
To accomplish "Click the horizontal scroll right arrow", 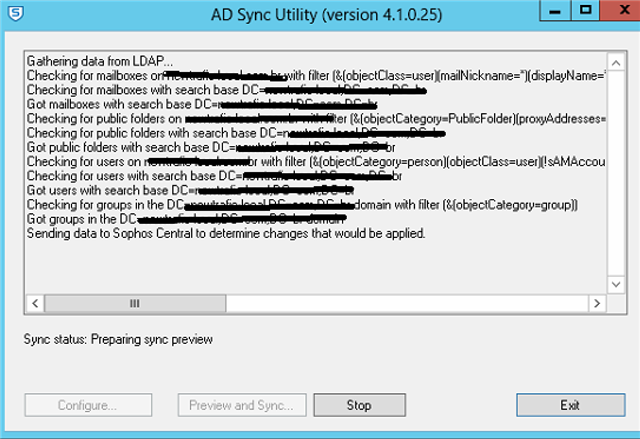I will pos(597,303).
